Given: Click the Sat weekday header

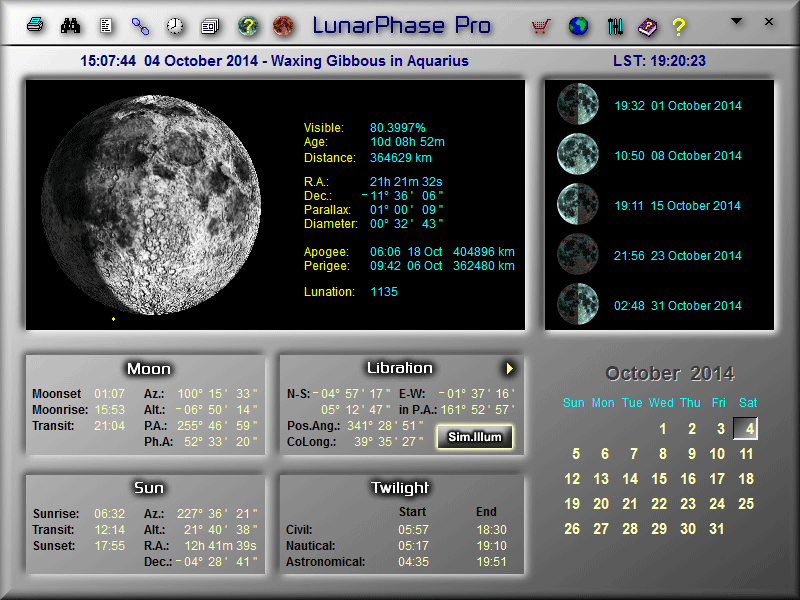Looking at the screenshot, I should 747,403.
